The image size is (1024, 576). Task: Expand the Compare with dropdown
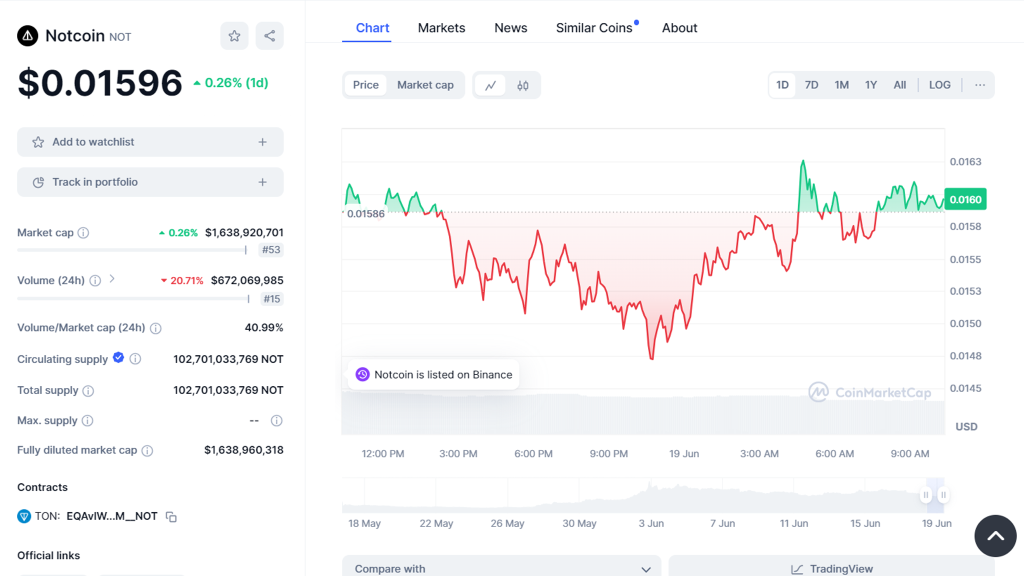(502, 568)
